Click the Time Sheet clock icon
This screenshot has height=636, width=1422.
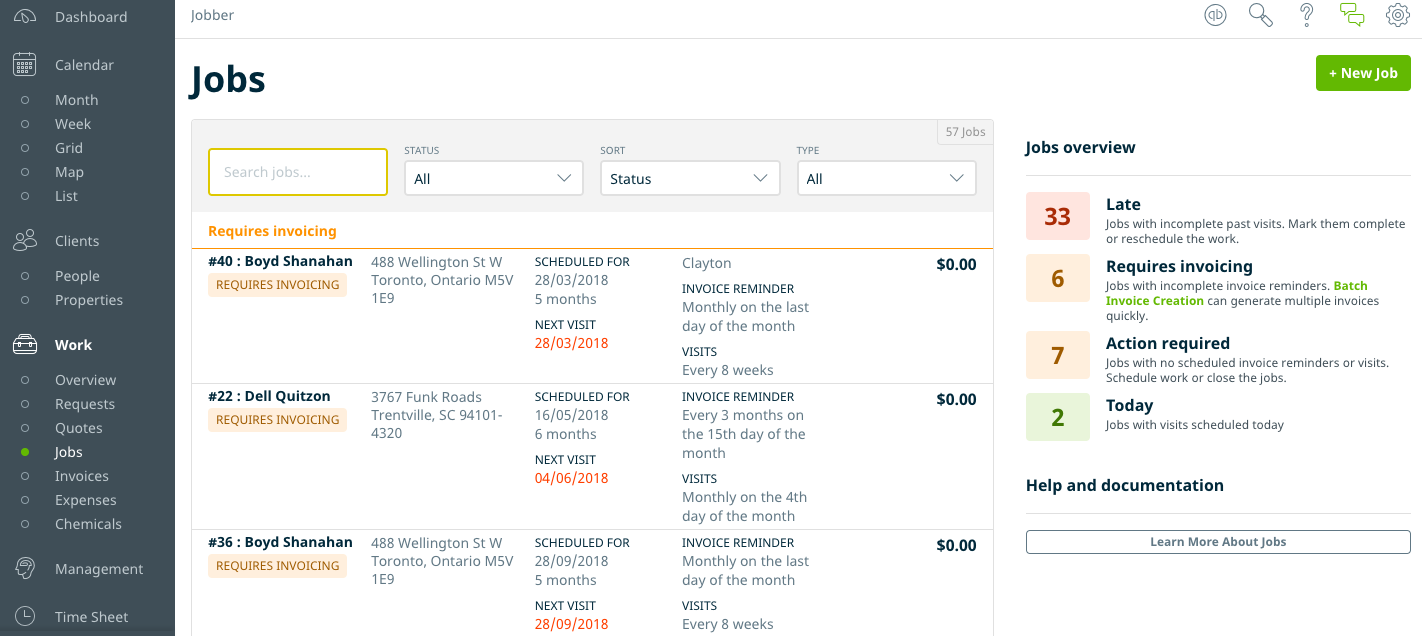(25, 617)
